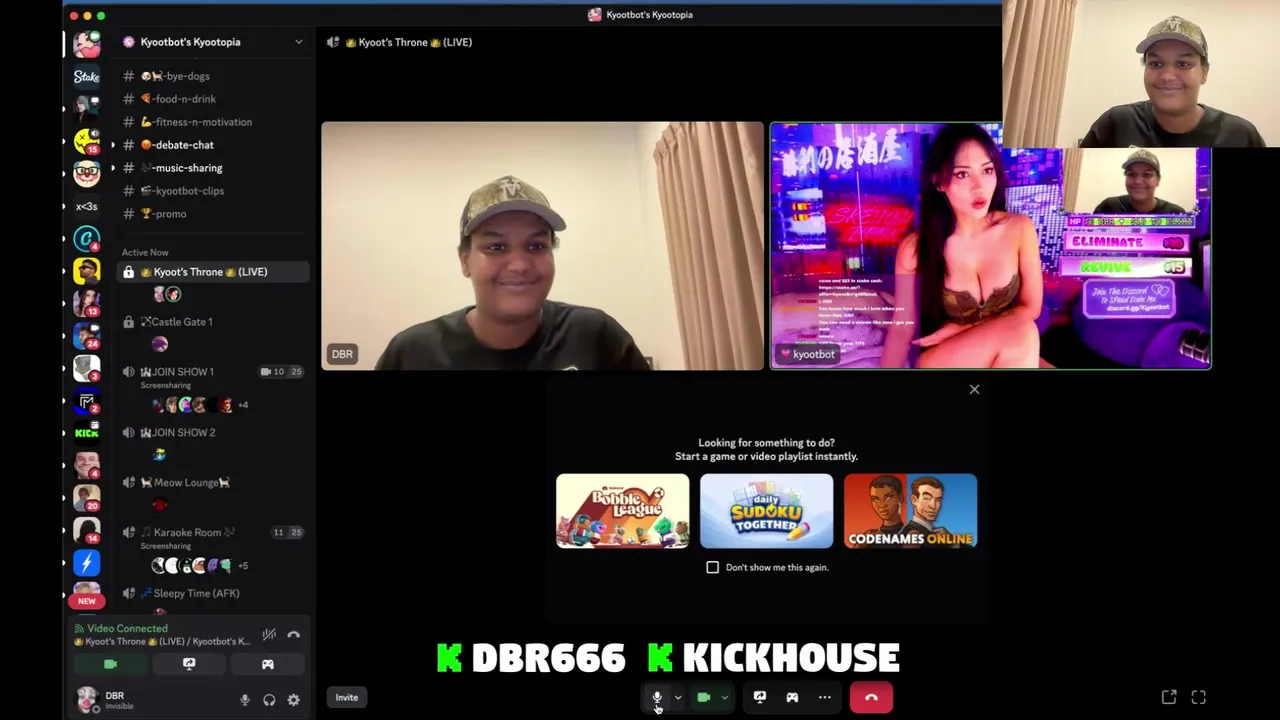Expand threads arrow beside debate-chat
The width and height of the screenshot is (1280, 720).
pyautogui.click(x=112, y=145)
